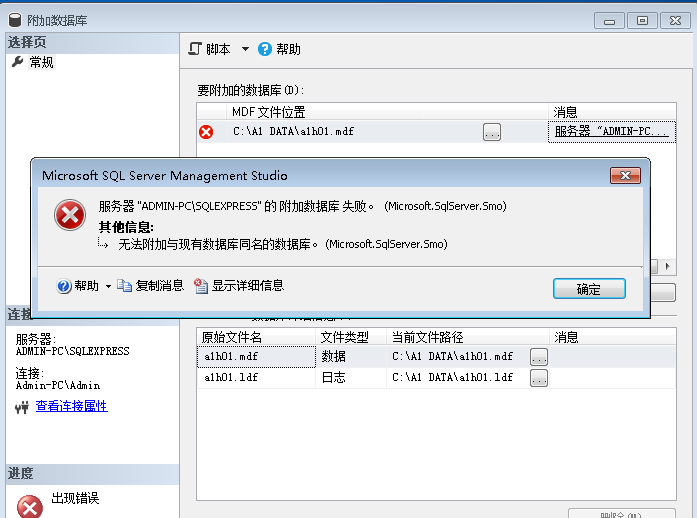Click the 原始文件名 column header
Image resolution: width=697 pixels, height=518 pixels.
pos(256,337)
